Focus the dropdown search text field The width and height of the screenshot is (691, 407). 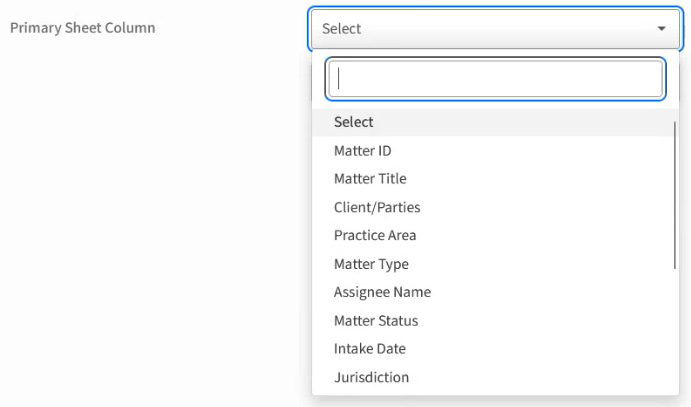(x=495, y=79)
